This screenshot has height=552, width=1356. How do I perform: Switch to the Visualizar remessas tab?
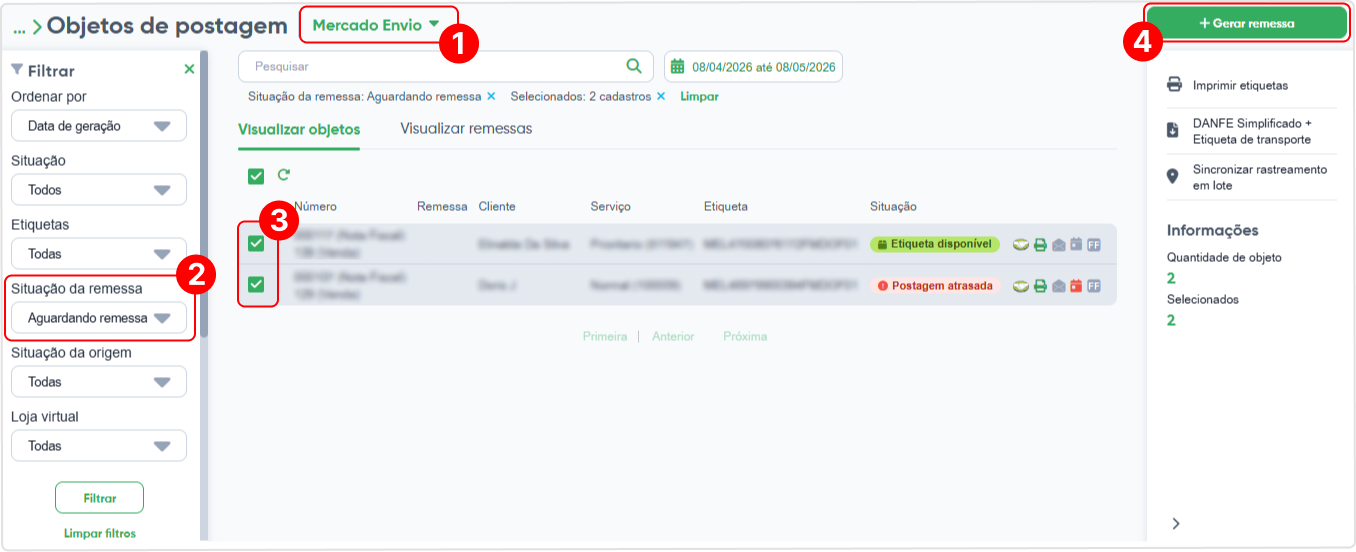(x=466, y=129)
